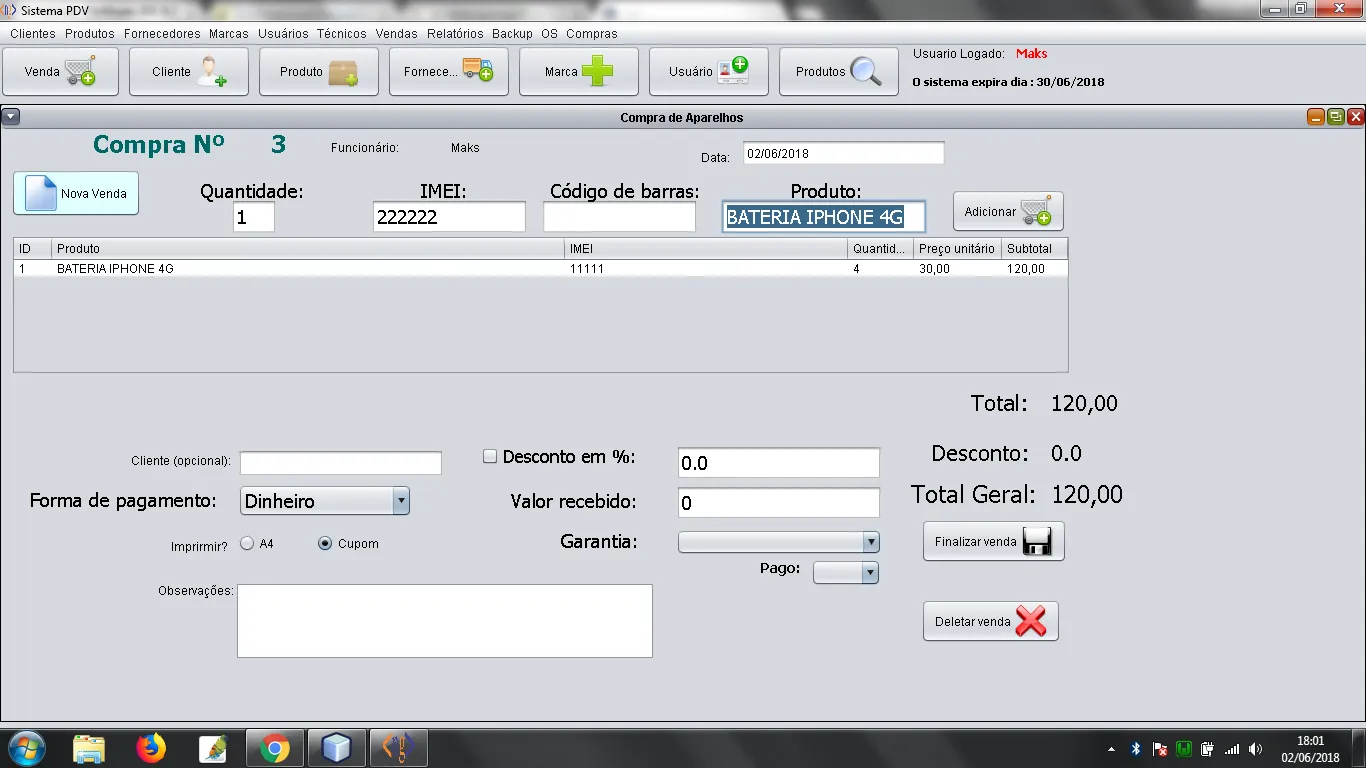Open the Técnicos menu
This screenshot has width=1366, height=768.
pyautogui.click(x=342, y=33)
